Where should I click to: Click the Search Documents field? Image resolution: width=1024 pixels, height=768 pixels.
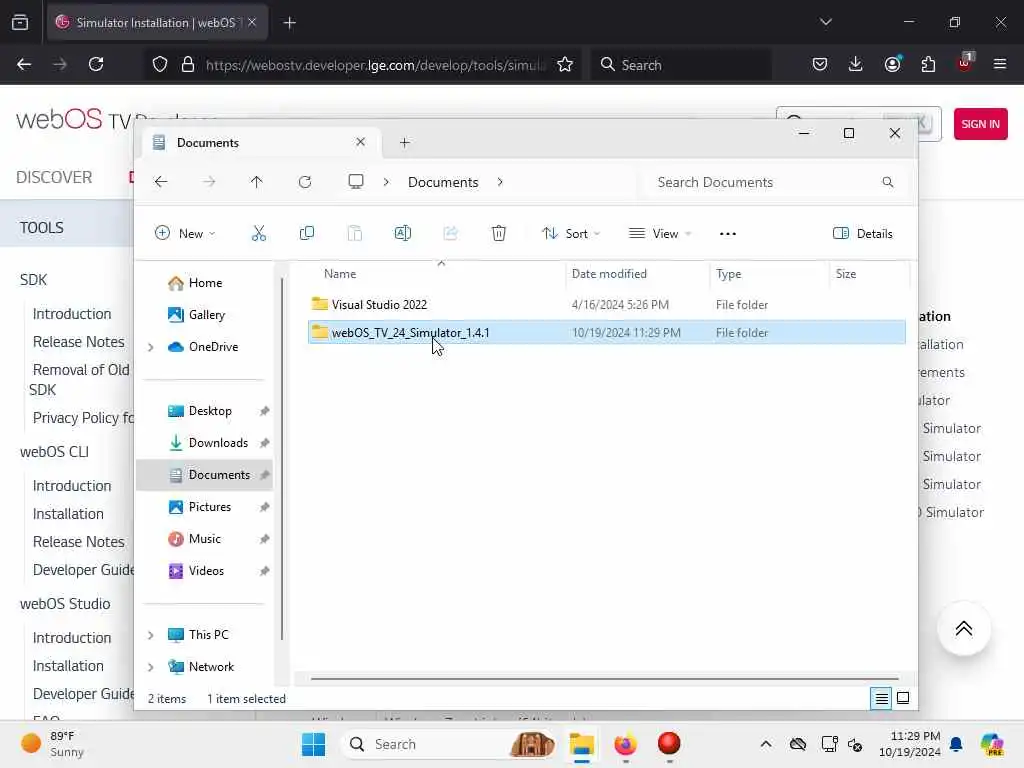(x=774, y=182)
